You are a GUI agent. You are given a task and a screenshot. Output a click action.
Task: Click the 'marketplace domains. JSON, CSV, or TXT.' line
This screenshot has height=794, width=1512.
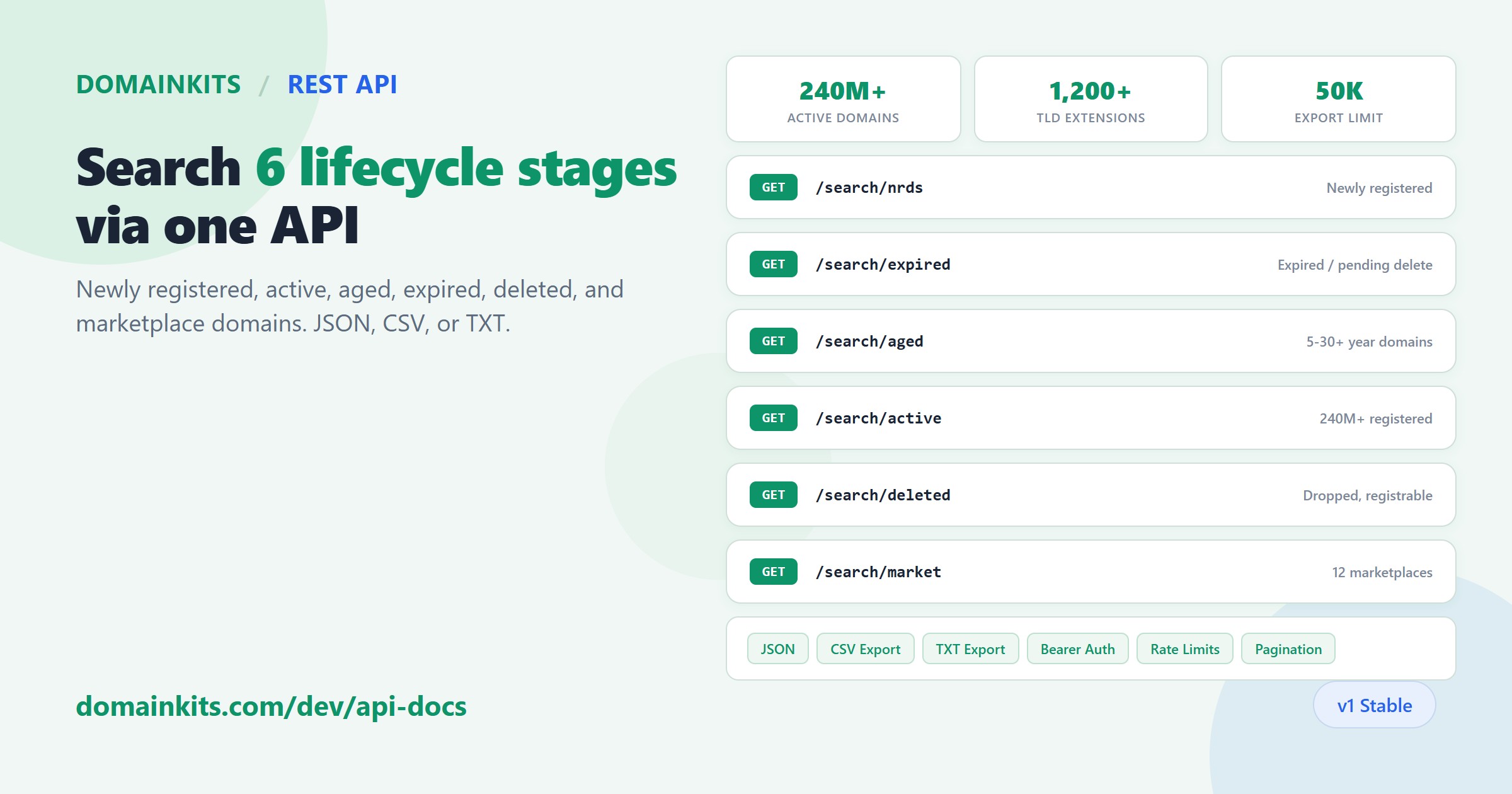(x=293, y=324)
